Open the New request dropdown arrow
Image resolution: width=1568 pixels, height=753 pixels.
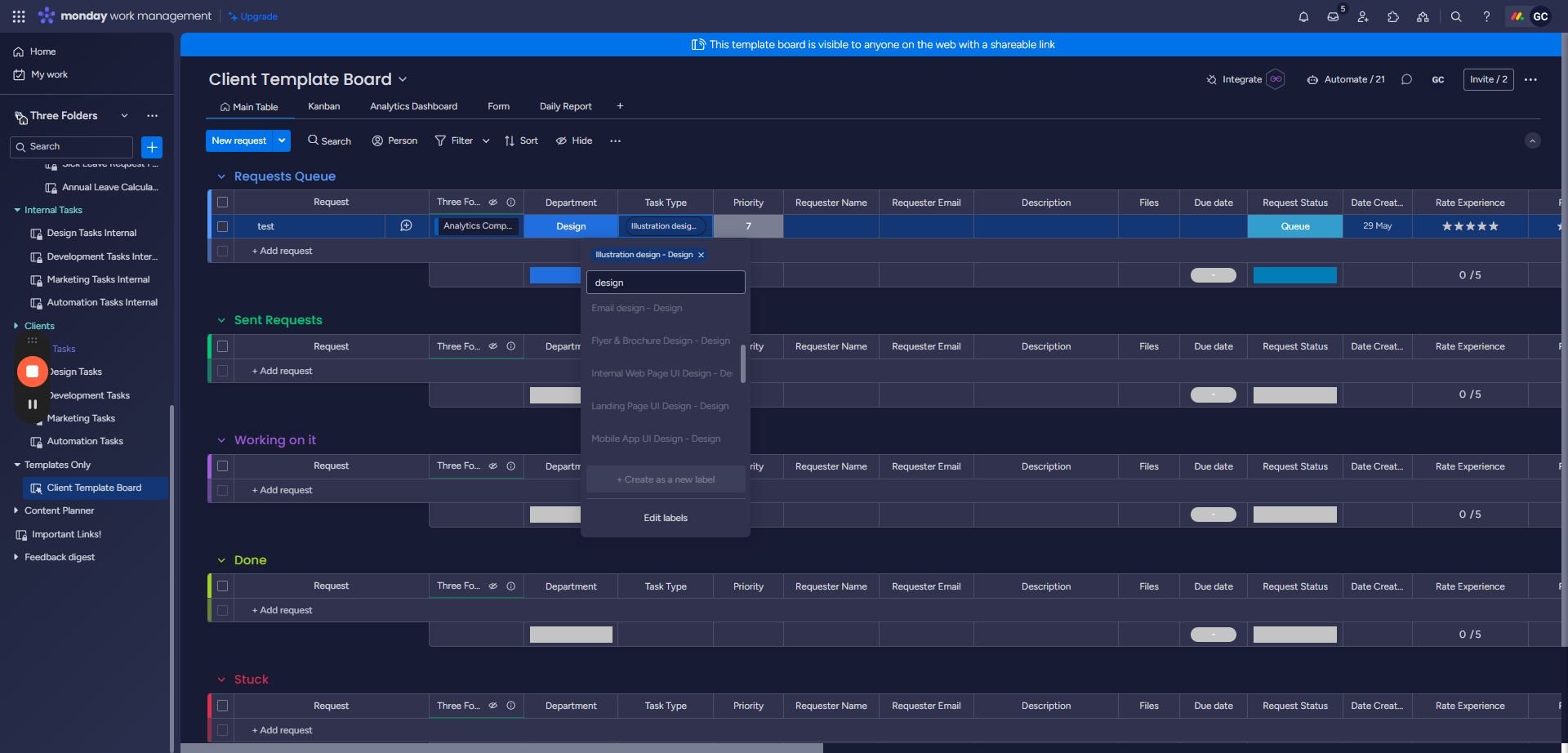pos(282,140)
